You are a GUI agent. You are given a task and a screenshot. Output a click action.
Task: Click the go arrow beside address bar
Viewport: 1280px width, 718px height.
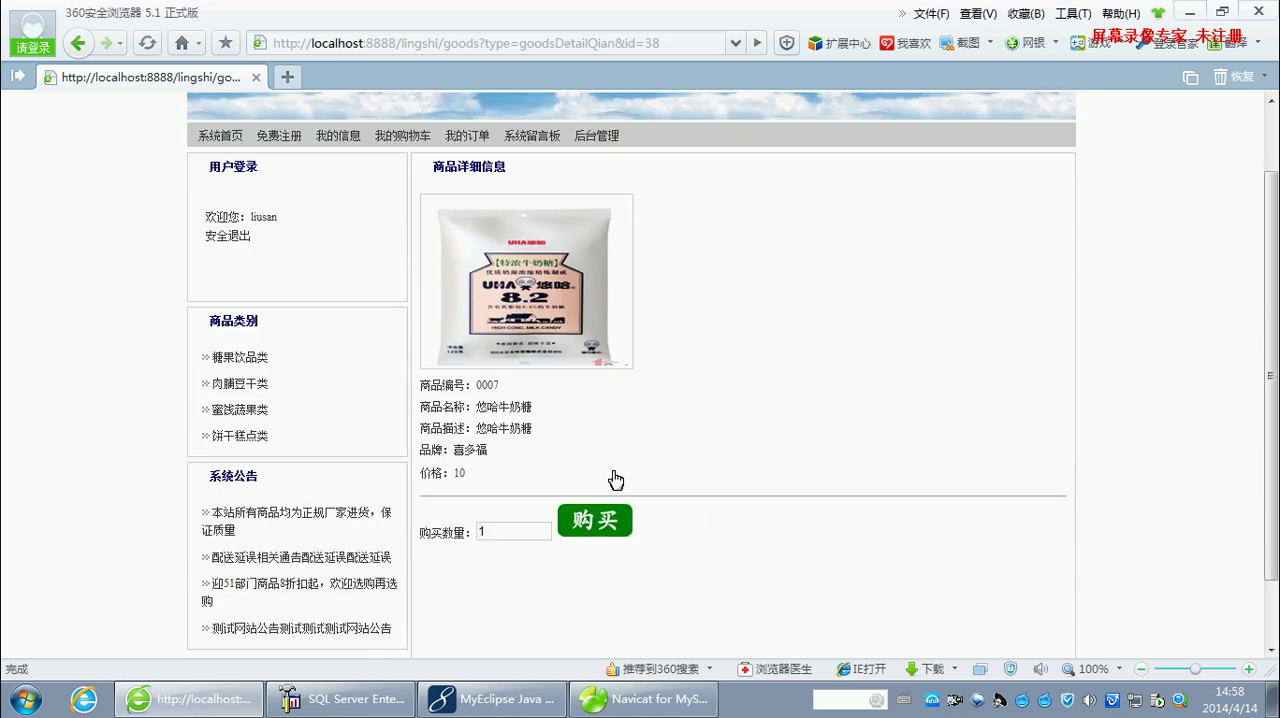(x=757, y=43)
